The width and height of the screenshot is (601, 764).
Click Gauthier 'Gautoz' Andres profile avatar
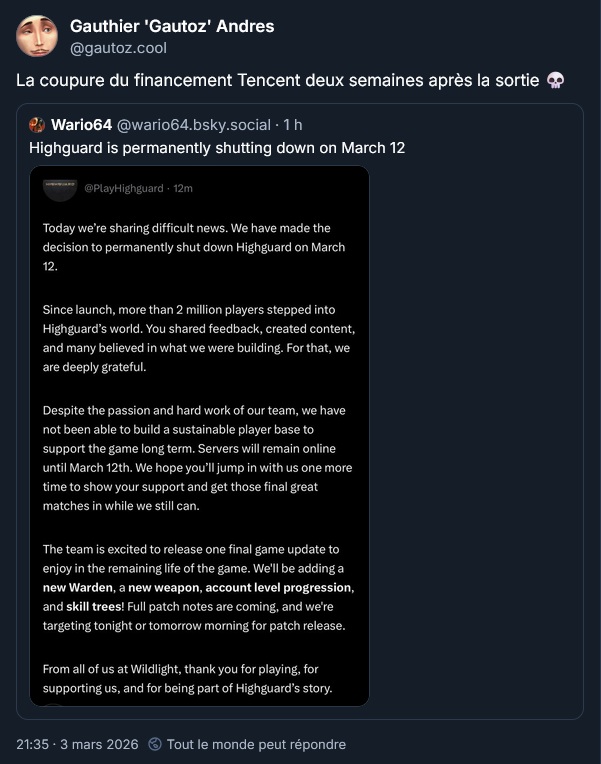(x=37, y=37)
